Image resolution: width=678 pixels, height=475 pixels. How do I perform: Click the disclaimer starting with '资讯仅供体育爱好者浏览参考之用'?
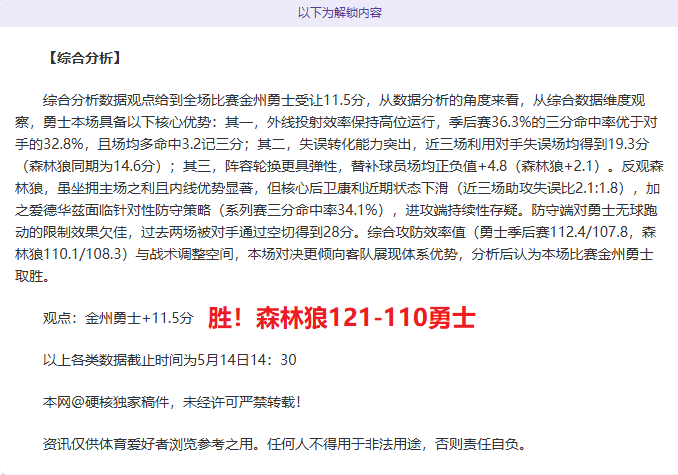[285, 444]
